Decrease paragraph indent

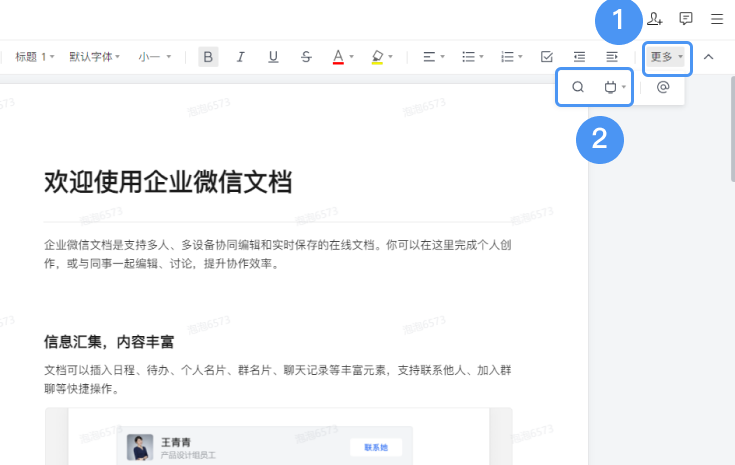coord(579,57)
